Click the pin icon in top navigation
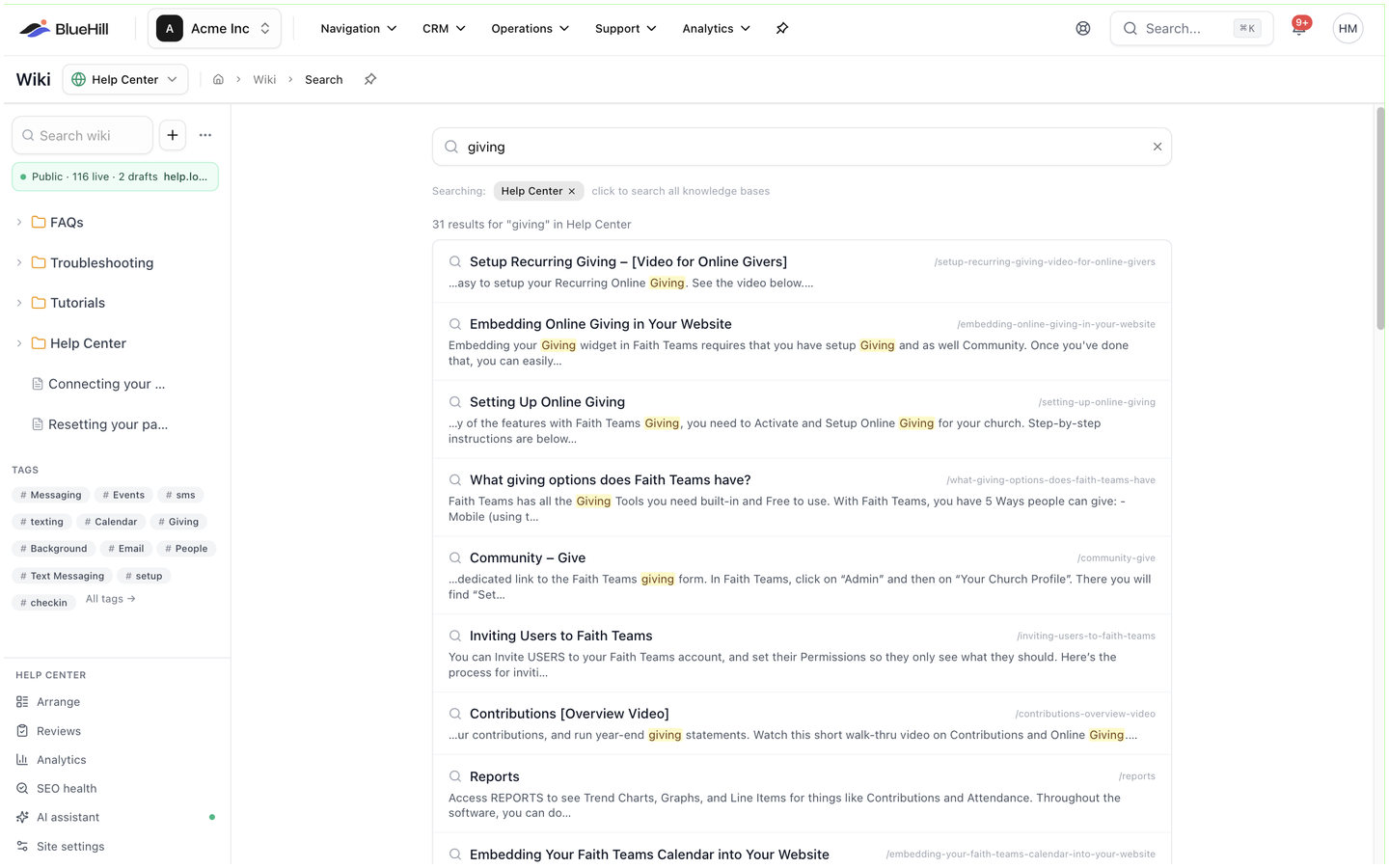 pyautogui.click(x=782, y=29)
